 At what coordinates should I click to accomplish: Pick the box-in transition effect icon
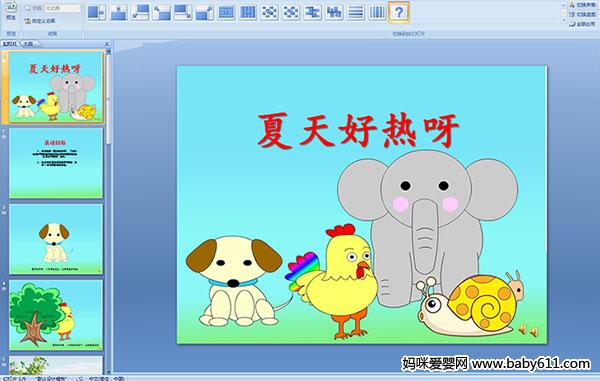point(226,12)
